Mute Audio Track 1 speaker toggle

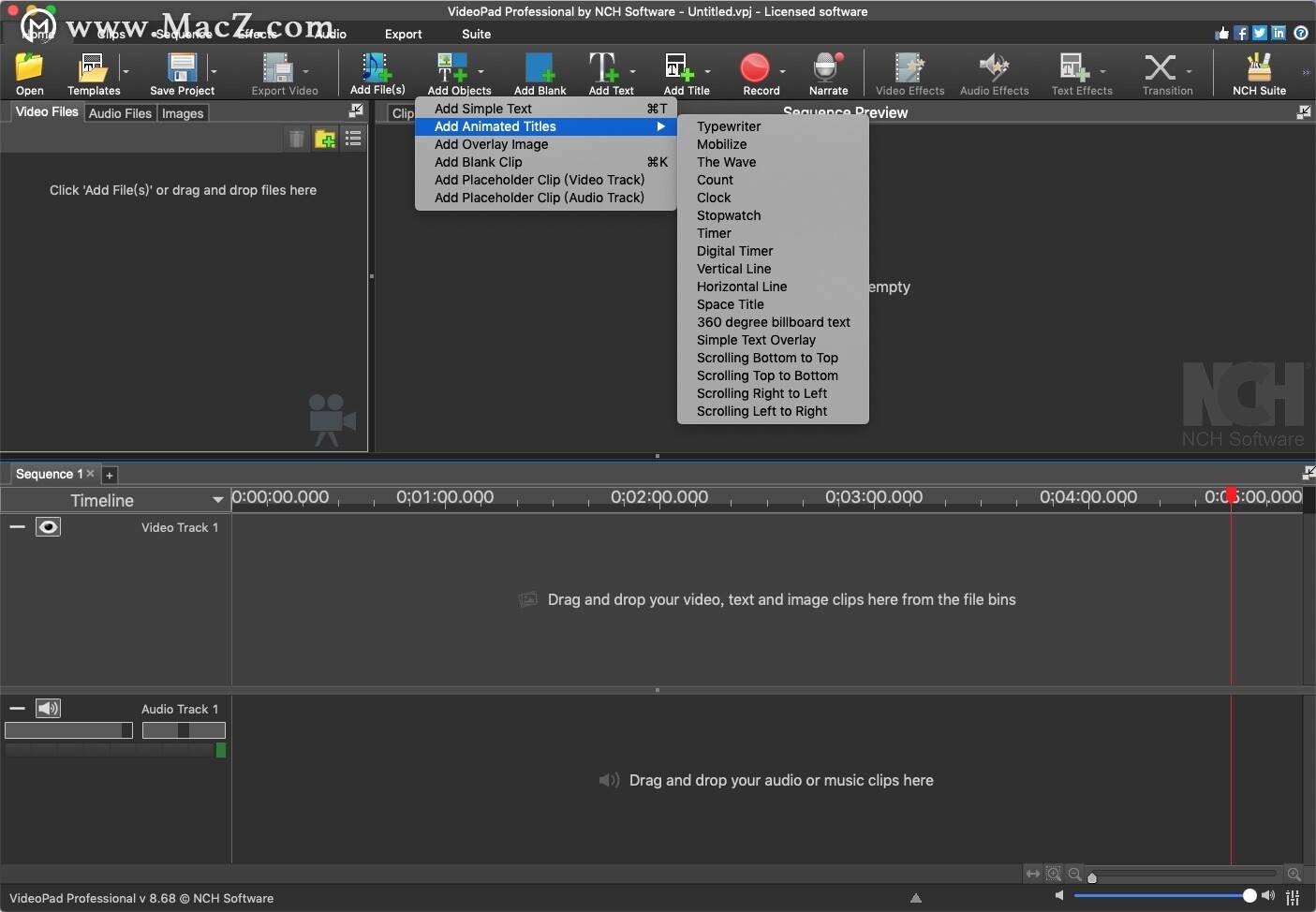(x=48, y=709)
